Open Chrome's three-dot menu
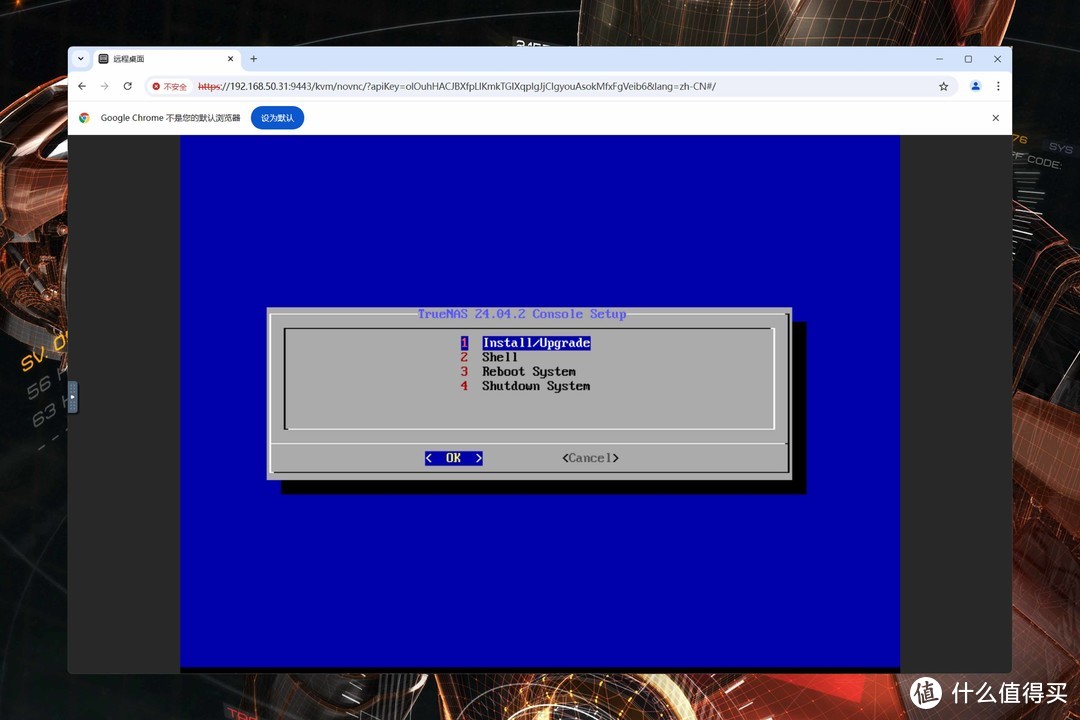 (x=998, y=86)
